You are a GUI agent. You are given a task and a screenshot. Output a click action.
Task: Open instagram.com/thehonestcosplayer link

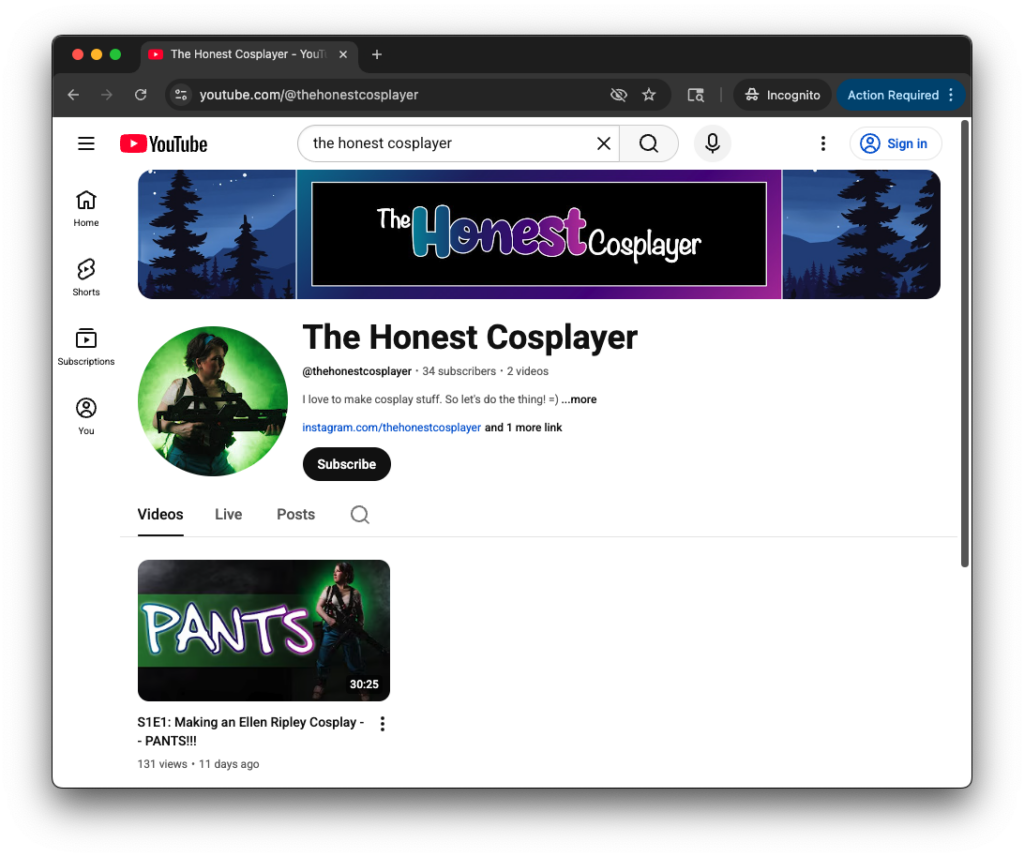coord(391,428)
